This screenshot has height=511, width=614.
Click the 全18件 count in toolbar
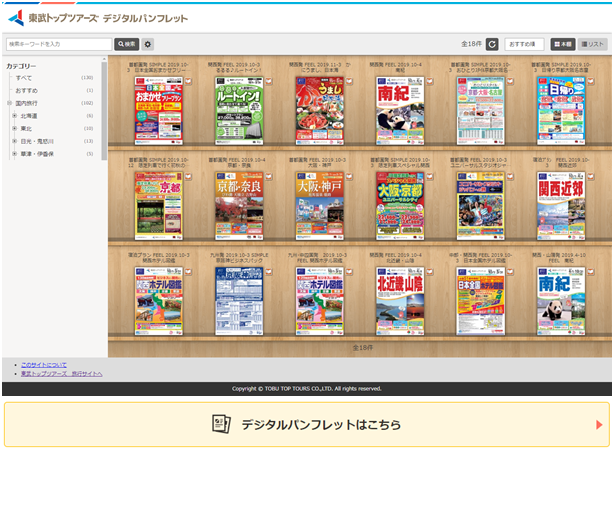click(471, 44)
